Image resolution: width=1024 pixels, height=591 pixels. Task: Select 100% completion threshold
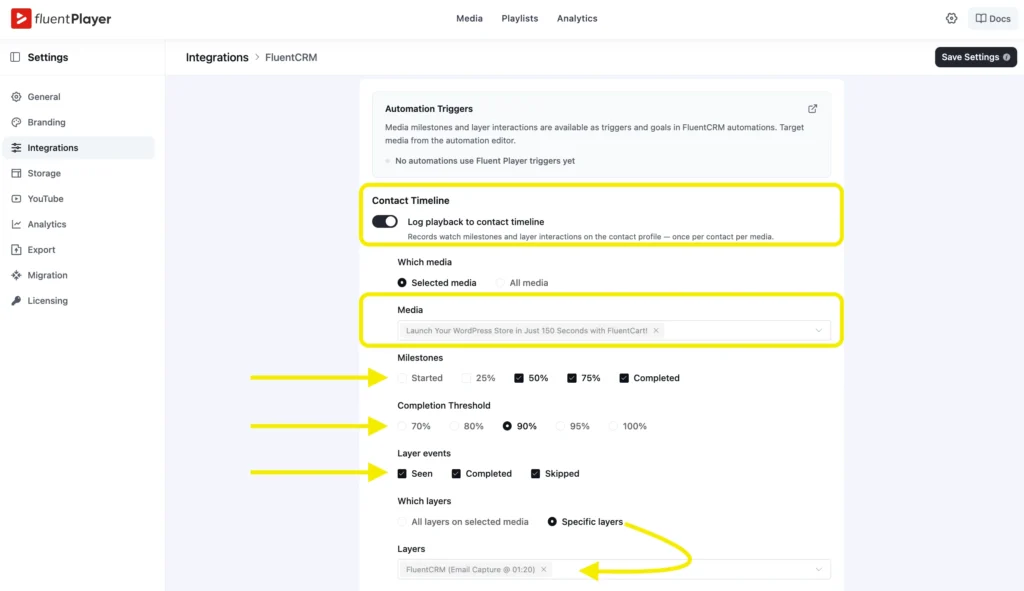tap(613, 426)
